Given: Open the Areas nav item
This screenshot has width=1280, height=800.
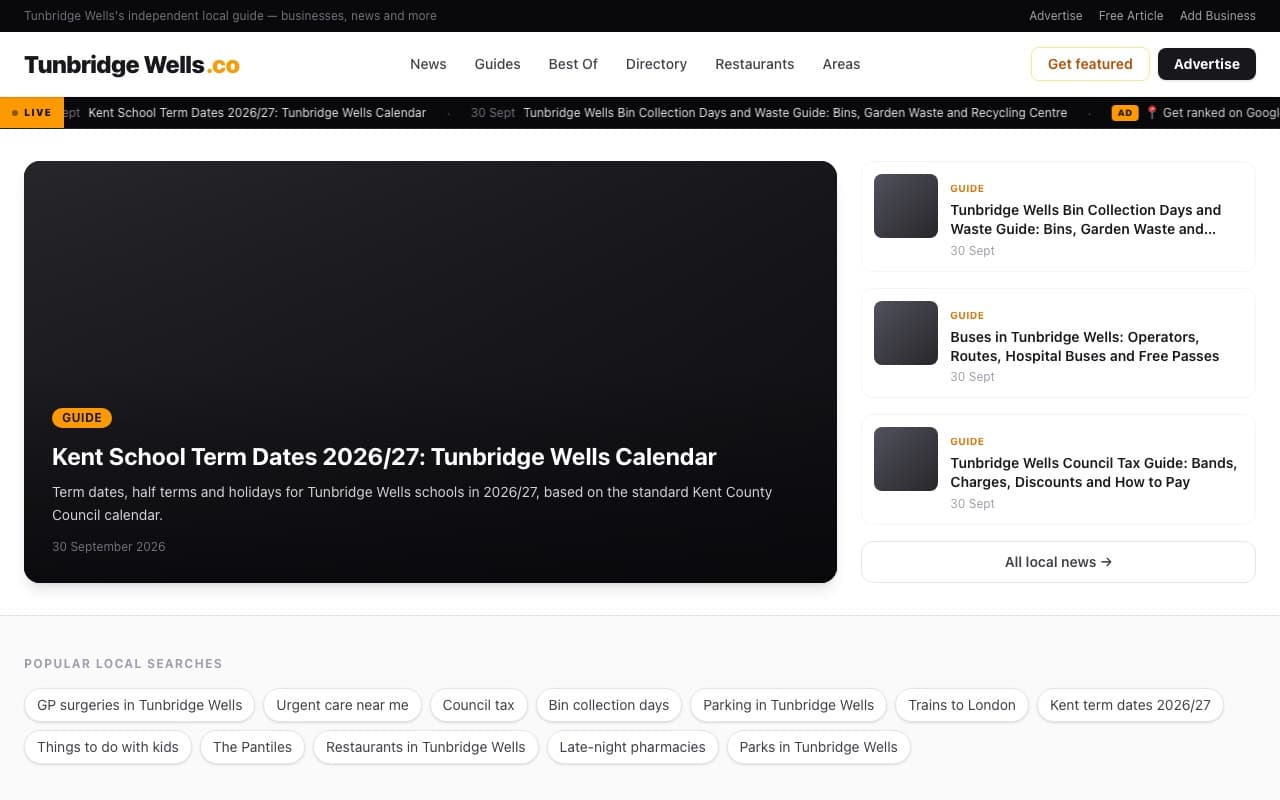Looking at the screenshot, I should click(x=841, y=64).
